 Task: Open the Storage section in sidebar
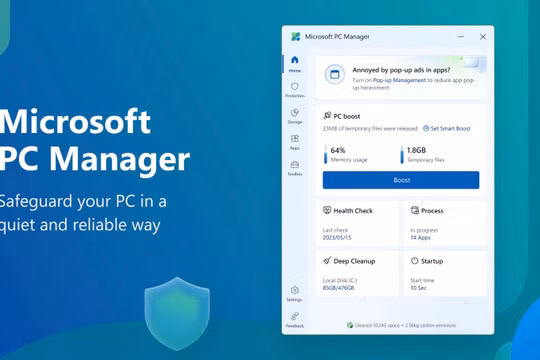[x=295, y=116]
